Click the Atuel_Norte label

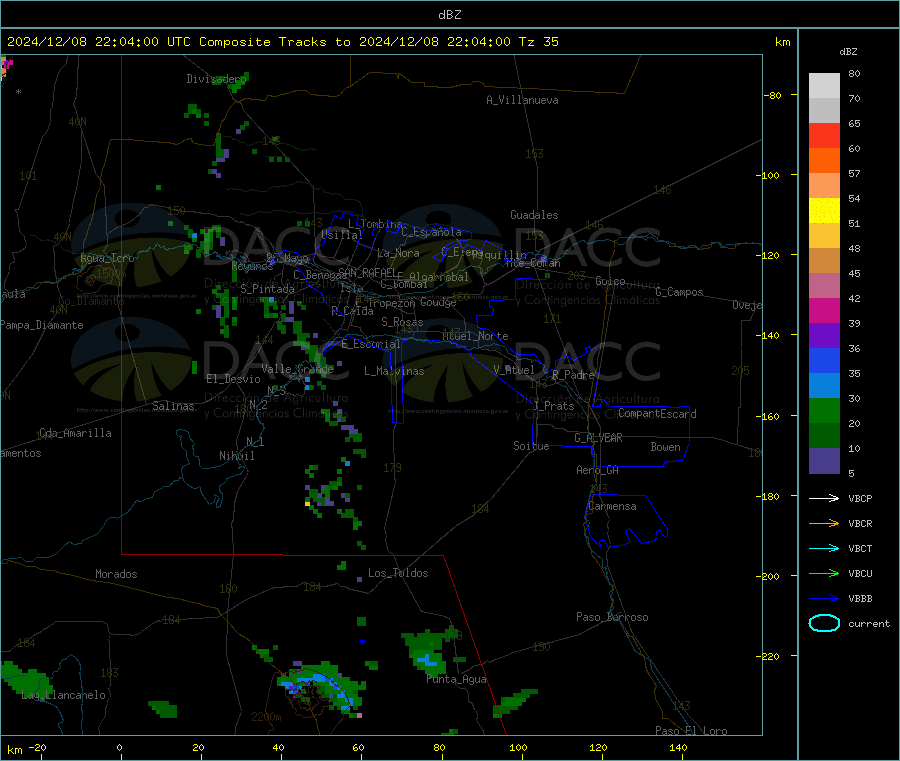point(475,336)
